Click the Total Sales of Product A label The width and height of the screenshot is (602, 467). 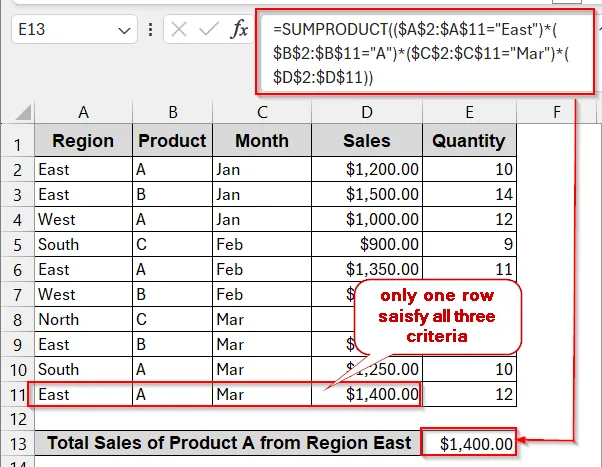[x=228, y=443]
